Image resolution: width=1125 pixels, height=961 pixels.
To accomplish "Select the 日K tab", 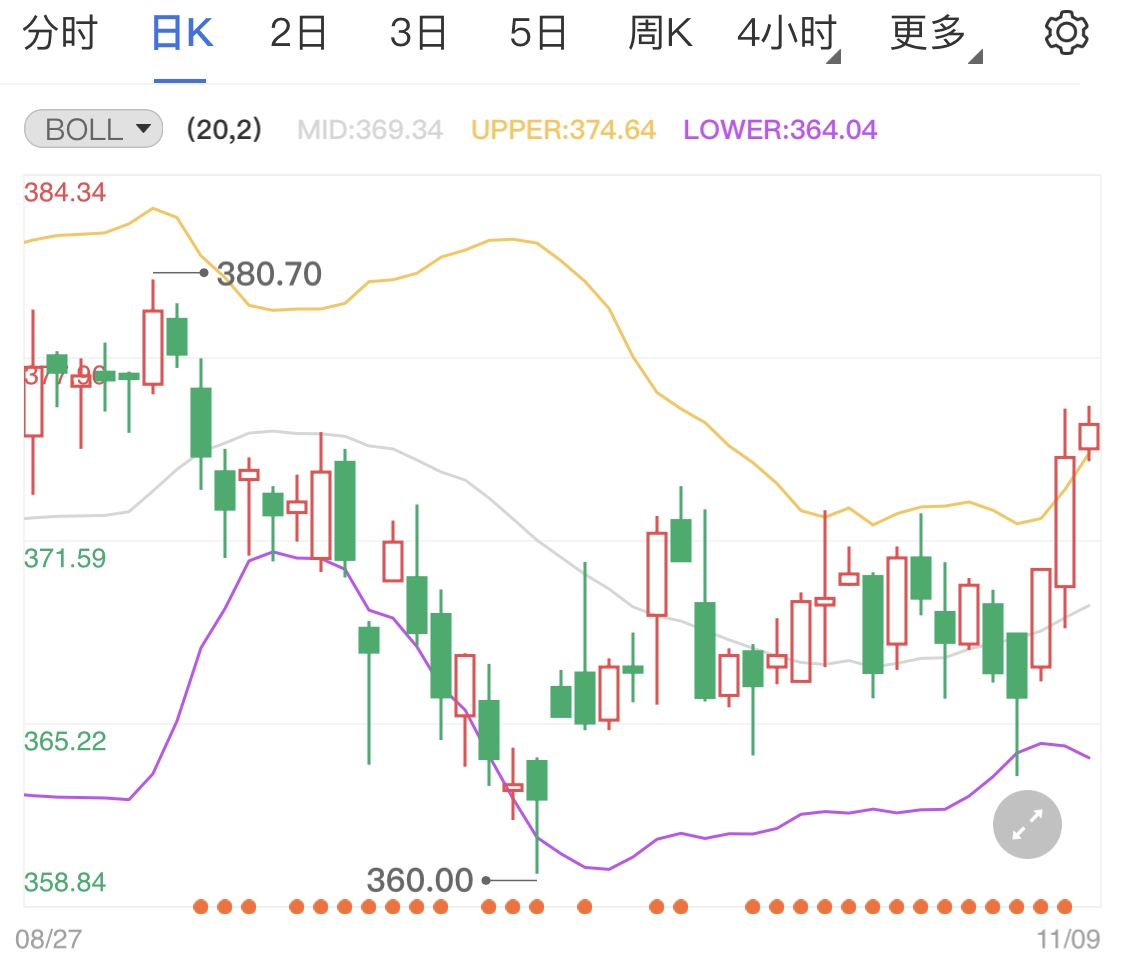I will (x=182, y=33).
